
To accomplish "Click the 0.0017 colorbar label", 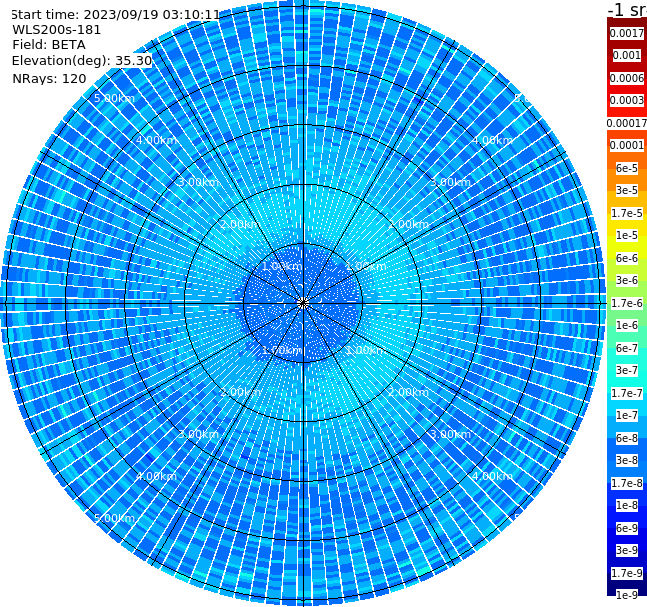I will [x=627, y=33].
